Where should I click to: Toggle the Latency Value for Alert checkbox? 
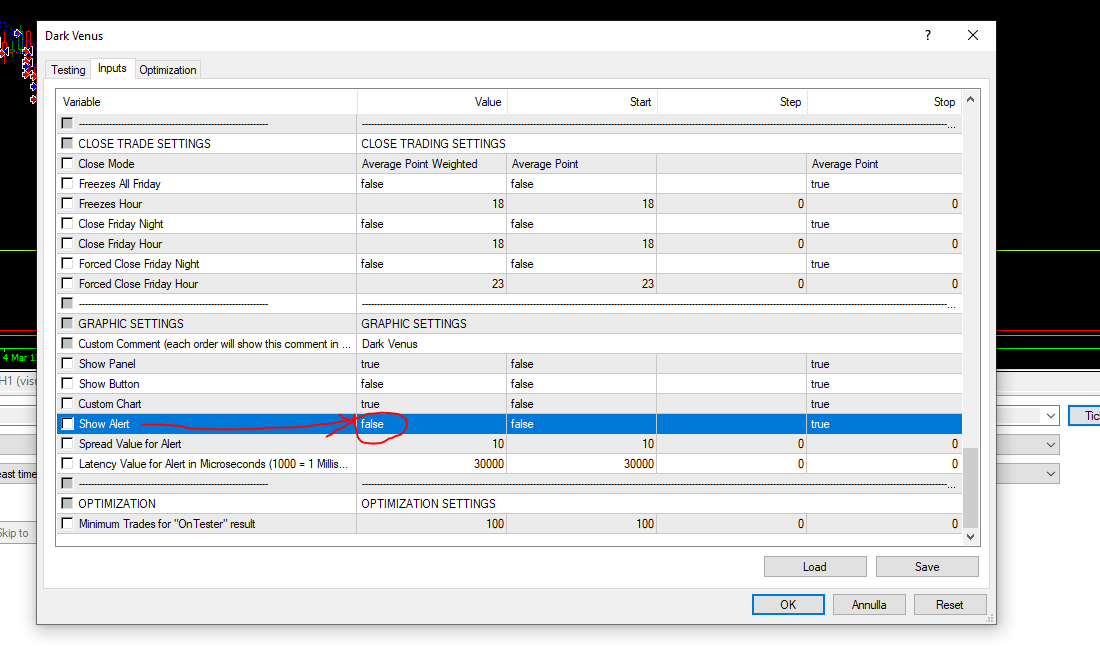pos(67,463)
